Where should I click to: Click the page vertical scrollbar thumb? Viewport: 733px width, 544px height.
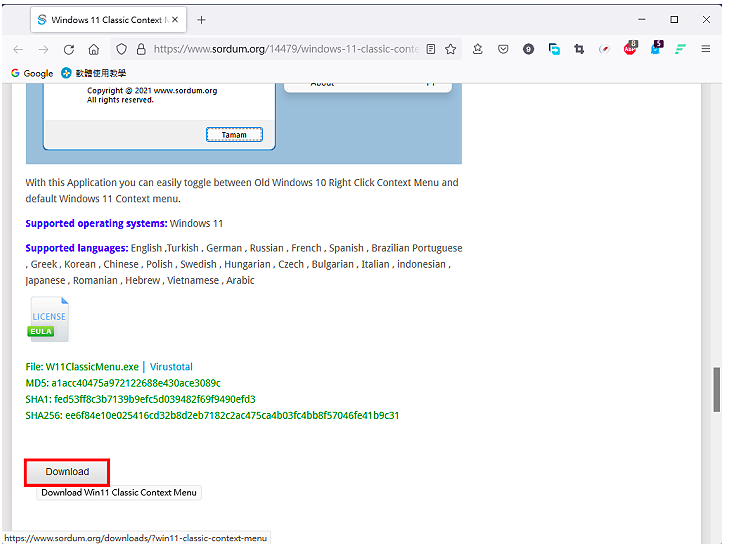coord(716,390)
